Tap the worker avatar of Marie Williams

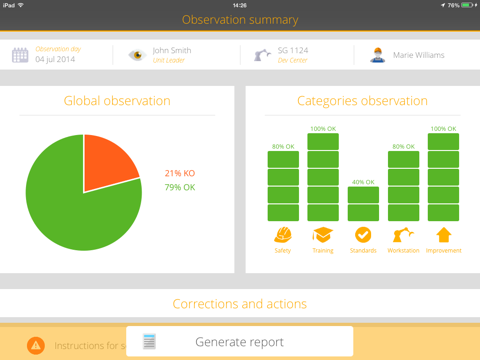(377, 55)
